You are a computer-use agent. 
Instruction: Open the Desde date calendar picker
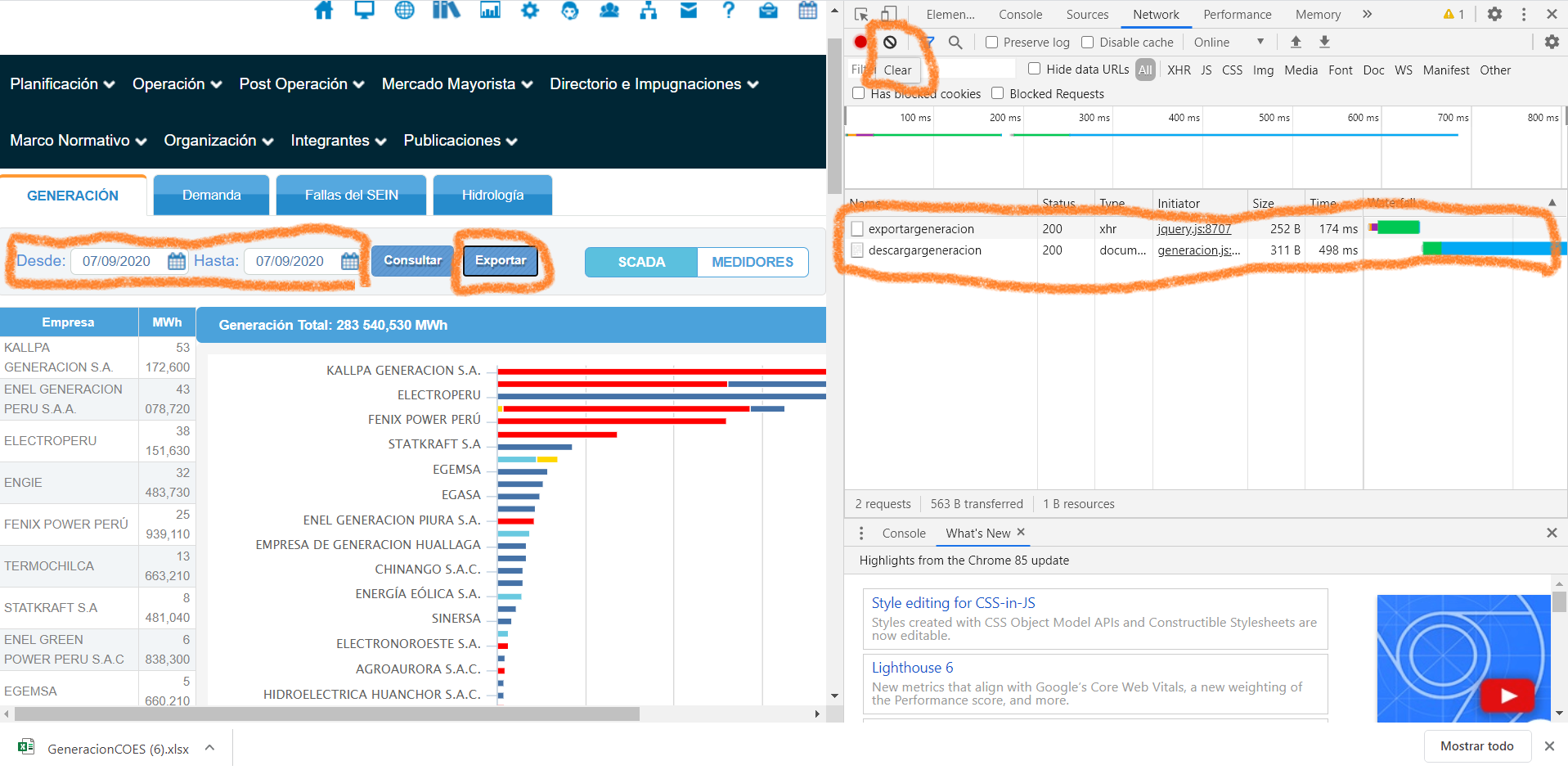[x=176, y=261]
